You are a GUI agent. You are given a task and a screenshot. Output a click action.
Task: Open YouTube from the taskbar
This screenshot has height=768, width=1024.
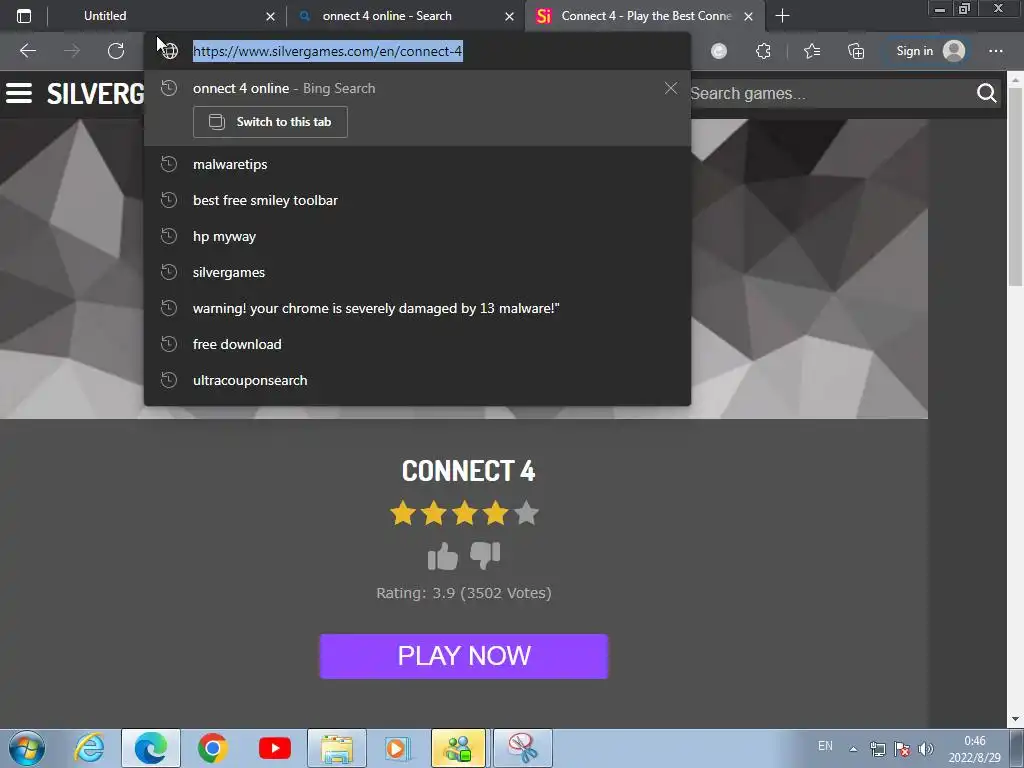click(x=274, y=748)
